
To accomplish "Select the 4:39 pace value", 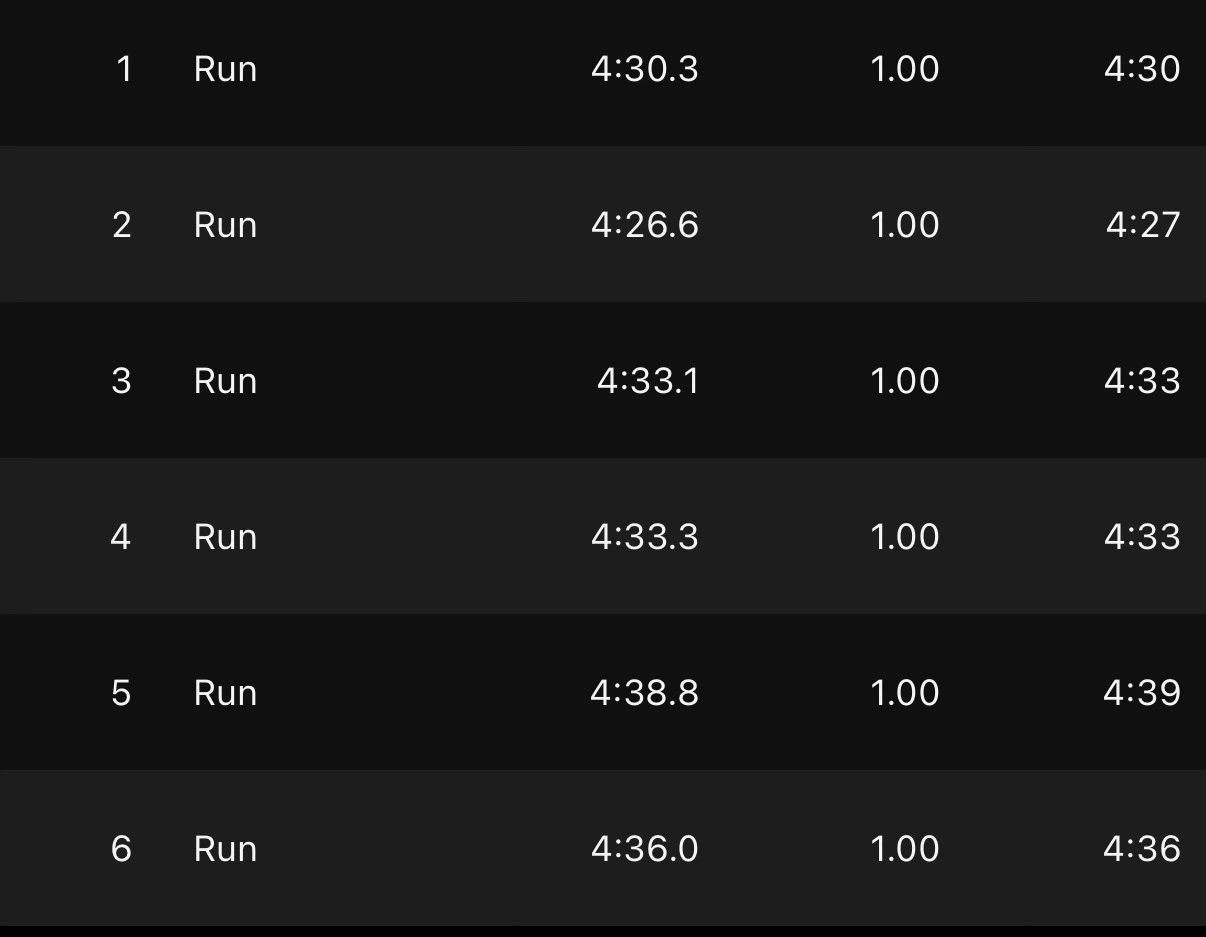I will point(1142,693).
